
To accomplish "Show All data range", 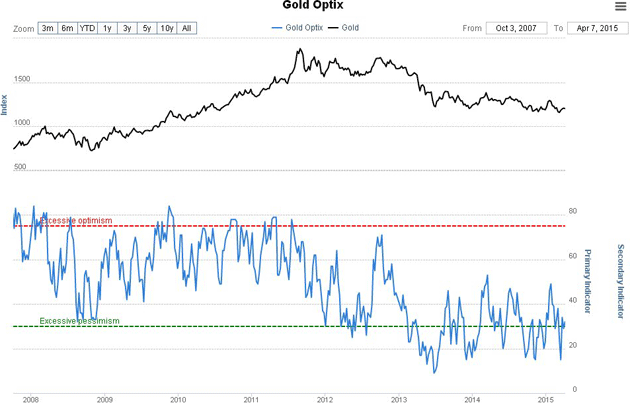I will click(187, 28).
